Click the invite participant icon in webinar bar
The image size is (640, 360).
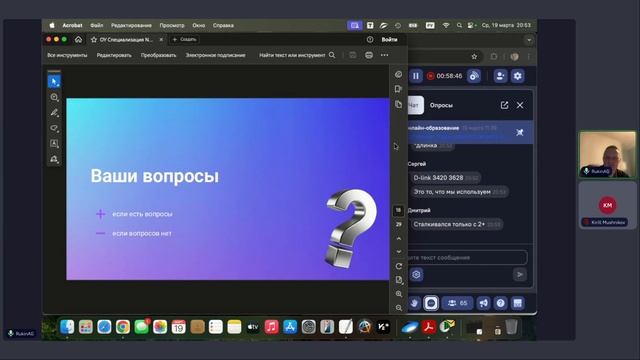point(500,76)
